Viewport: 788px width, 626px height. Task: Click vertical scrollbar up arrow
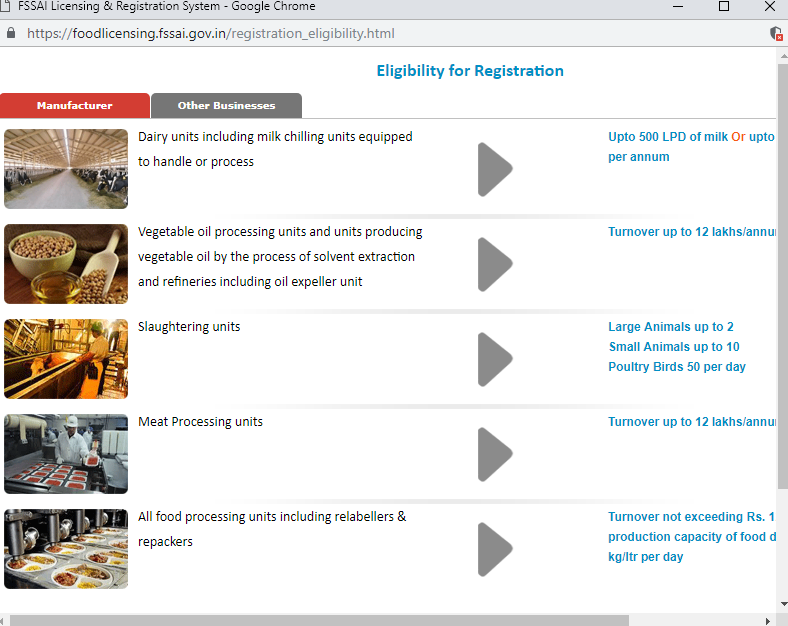coord(783,56)
